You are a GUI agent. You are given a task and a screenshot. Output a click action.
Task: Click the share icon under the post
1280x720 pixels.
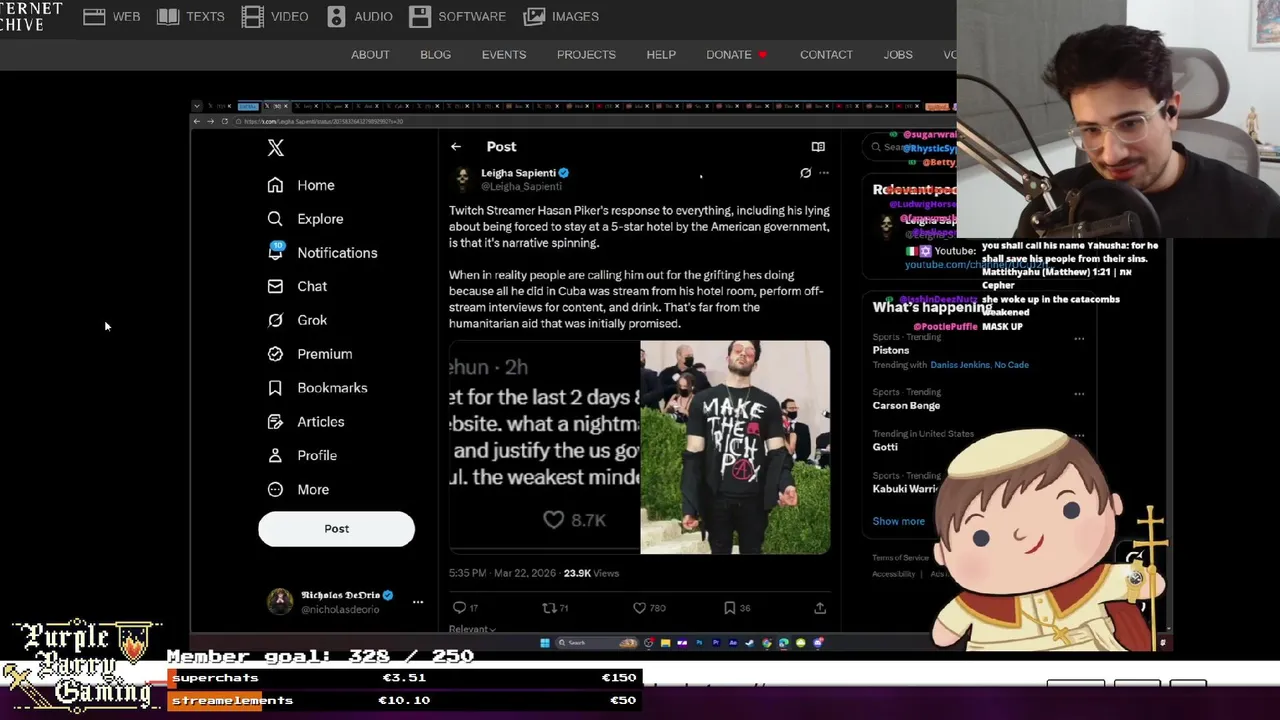[x=820, y=608]
